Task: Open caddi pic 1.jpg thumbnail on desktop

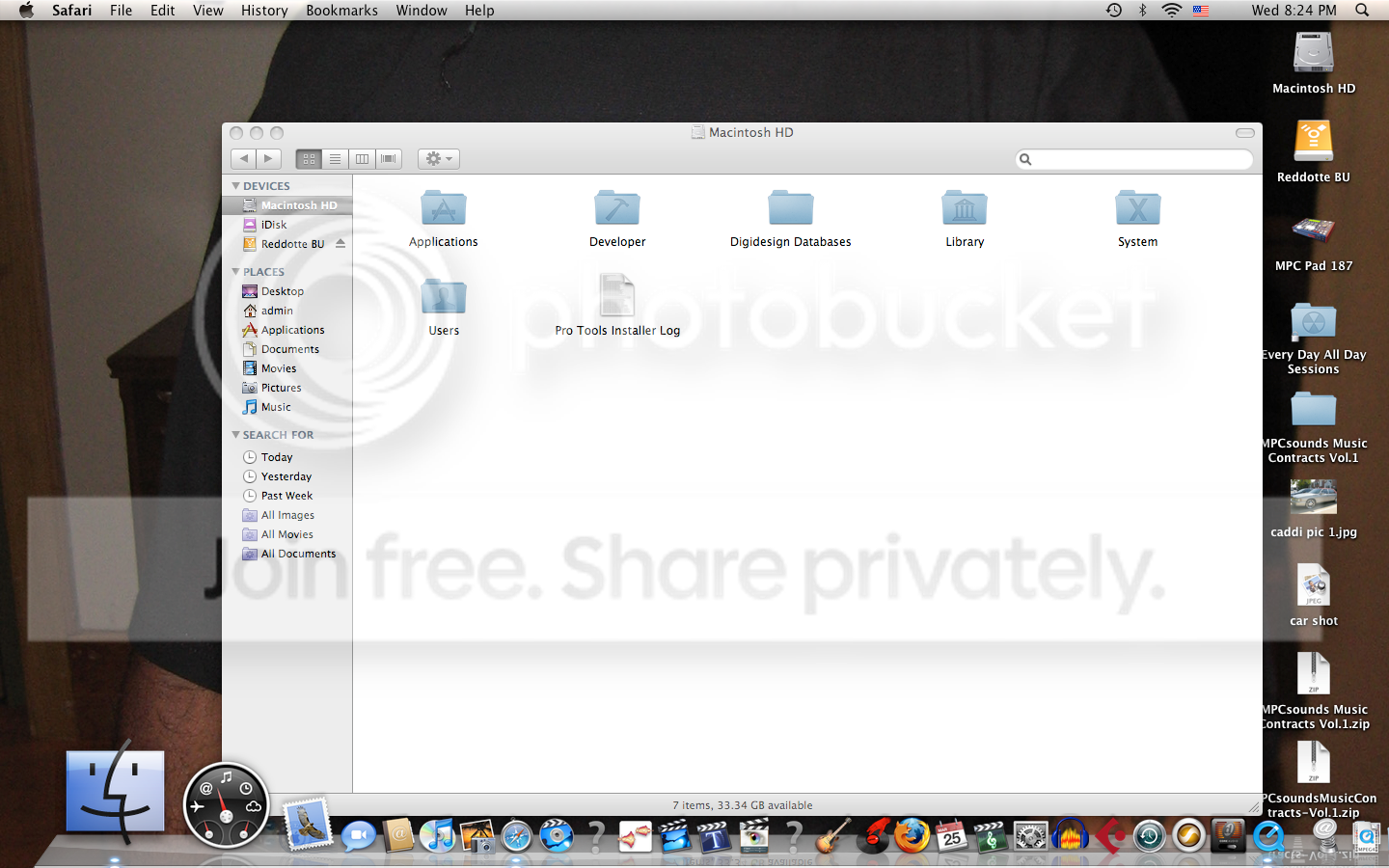Action: pyautogui.click(x=1314, y=497)
